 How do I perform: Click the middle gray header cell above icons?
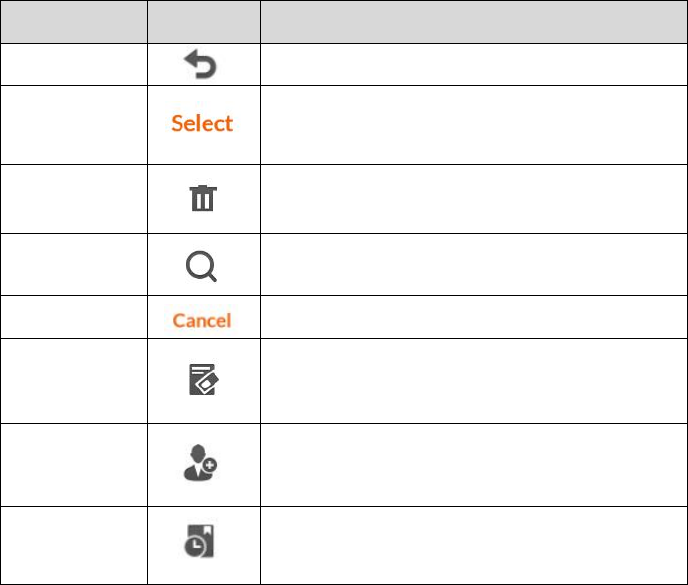coord(203,22)
